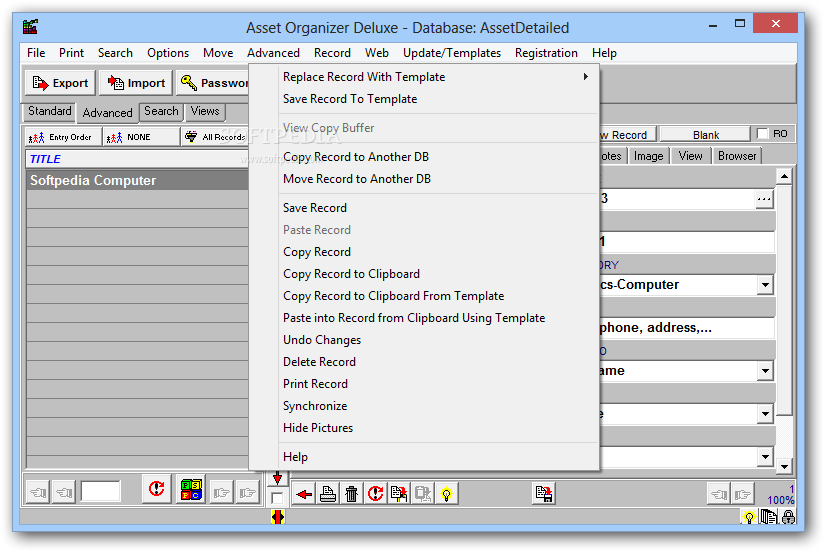
Task: Click the colored FSFC blocks icon
Action: tap(191, 489)
